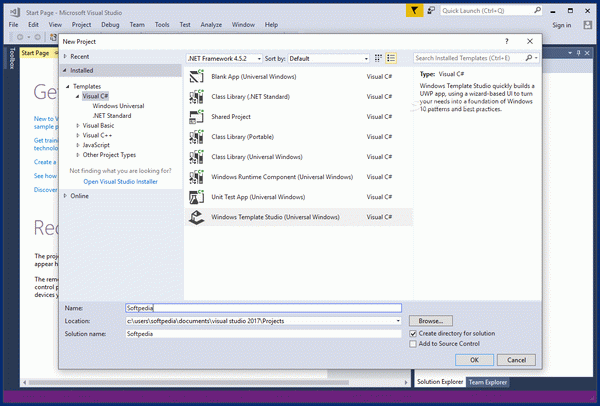This screenshot has height=406, width=600.
Task: Open the dialog help question mark
Action: (x=507, y=41)
